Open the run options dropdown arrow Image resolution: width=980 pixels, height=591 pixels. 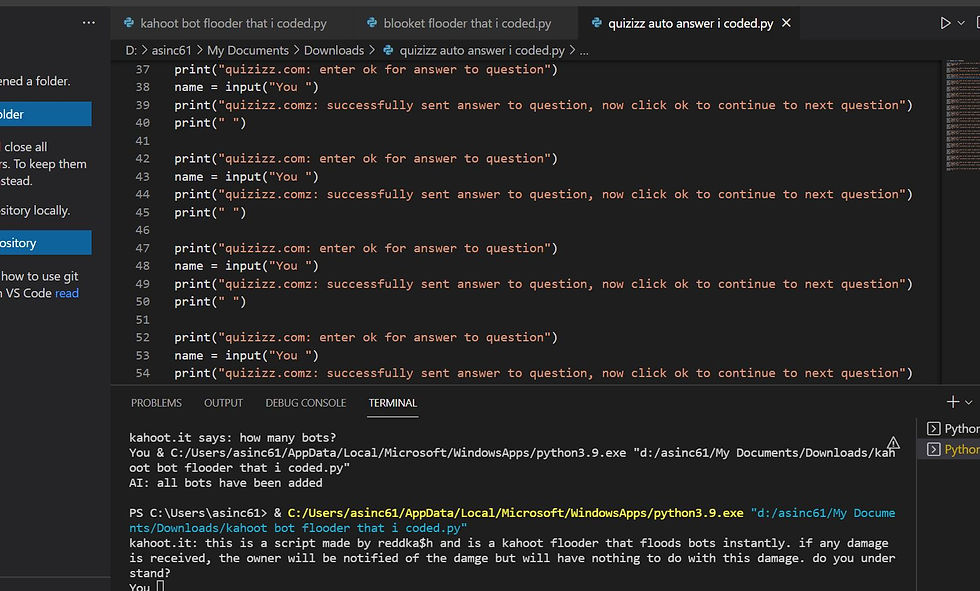click(x=961, y=23)
